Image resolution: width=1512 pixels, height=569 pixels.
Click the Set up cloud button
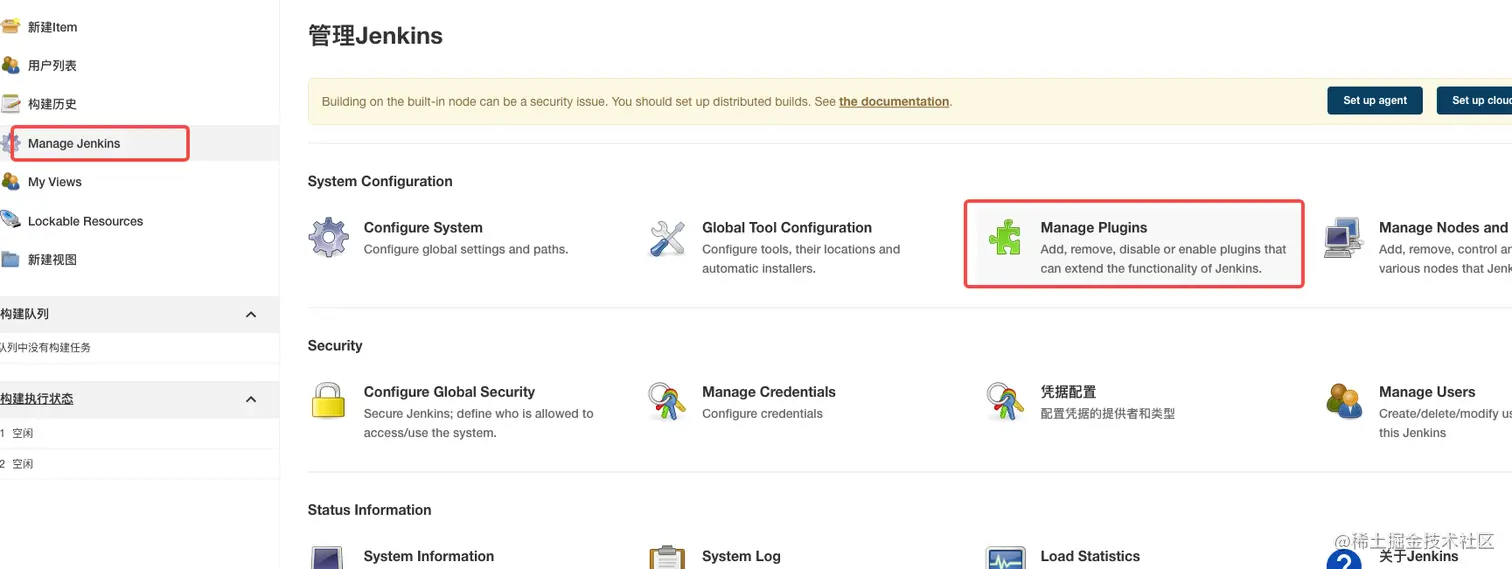click(1476, 100)
